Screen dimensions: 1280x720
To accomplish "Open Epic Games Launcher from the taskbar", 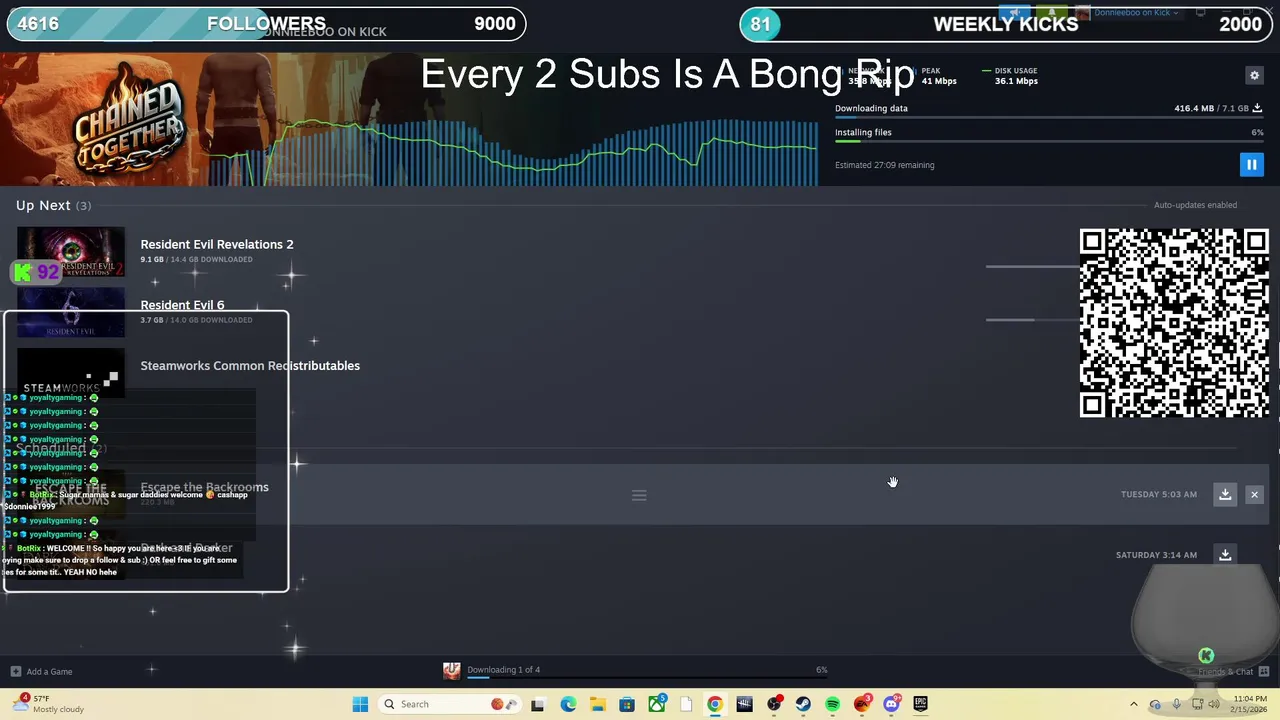I will coord(921,704).
